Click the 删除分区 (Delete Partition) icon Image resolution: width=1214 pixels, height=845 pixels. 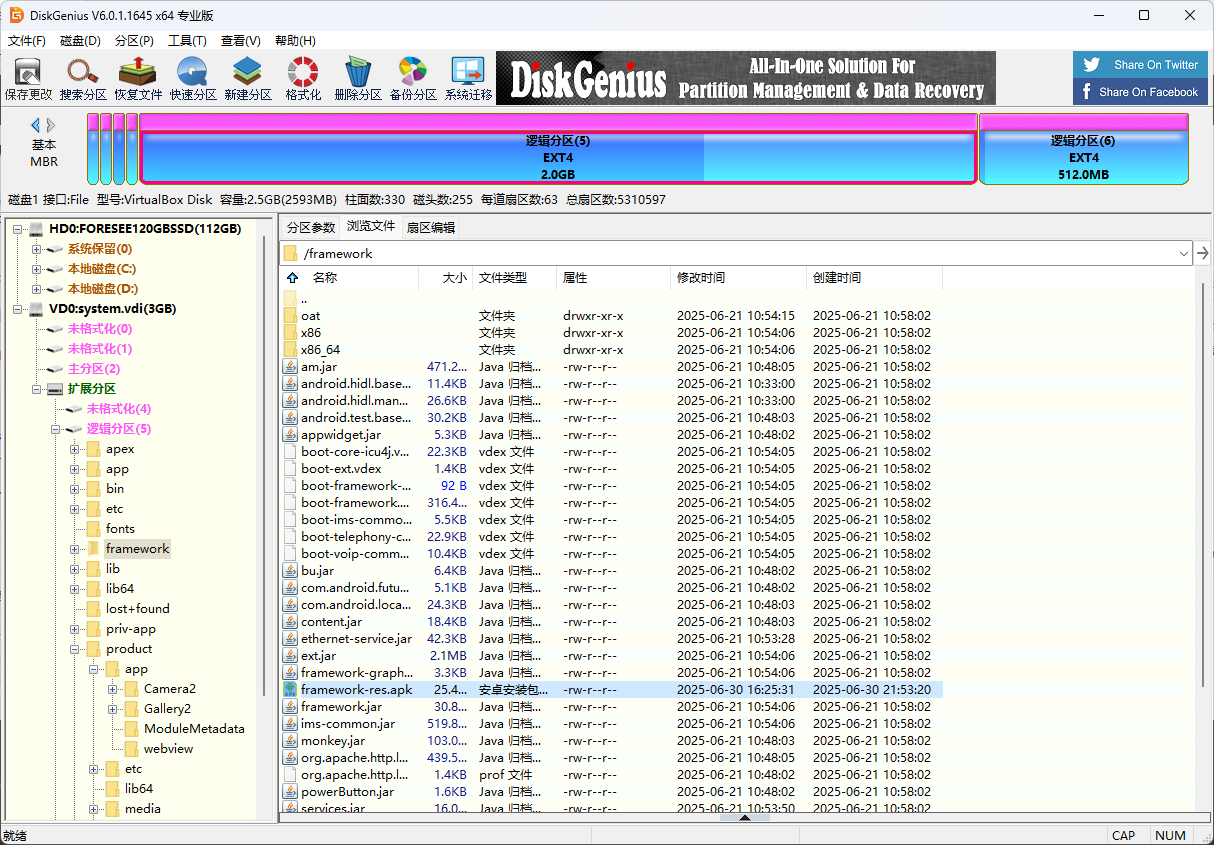357,77
